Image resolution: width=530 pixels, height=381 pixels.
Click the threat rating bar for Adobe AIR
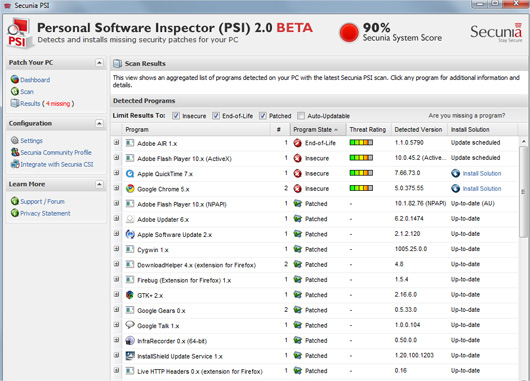(x=361, y=142)
